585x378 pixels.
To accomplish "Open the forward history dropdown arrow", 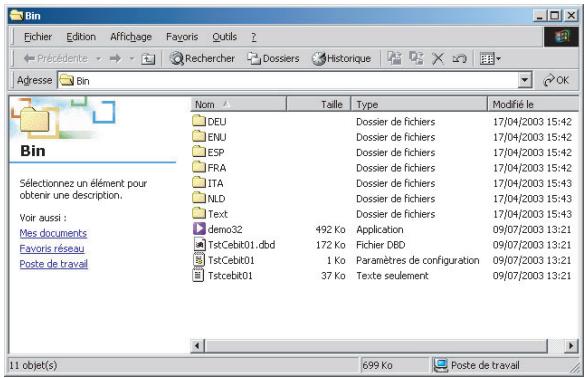I will click(x=132, y=59).
